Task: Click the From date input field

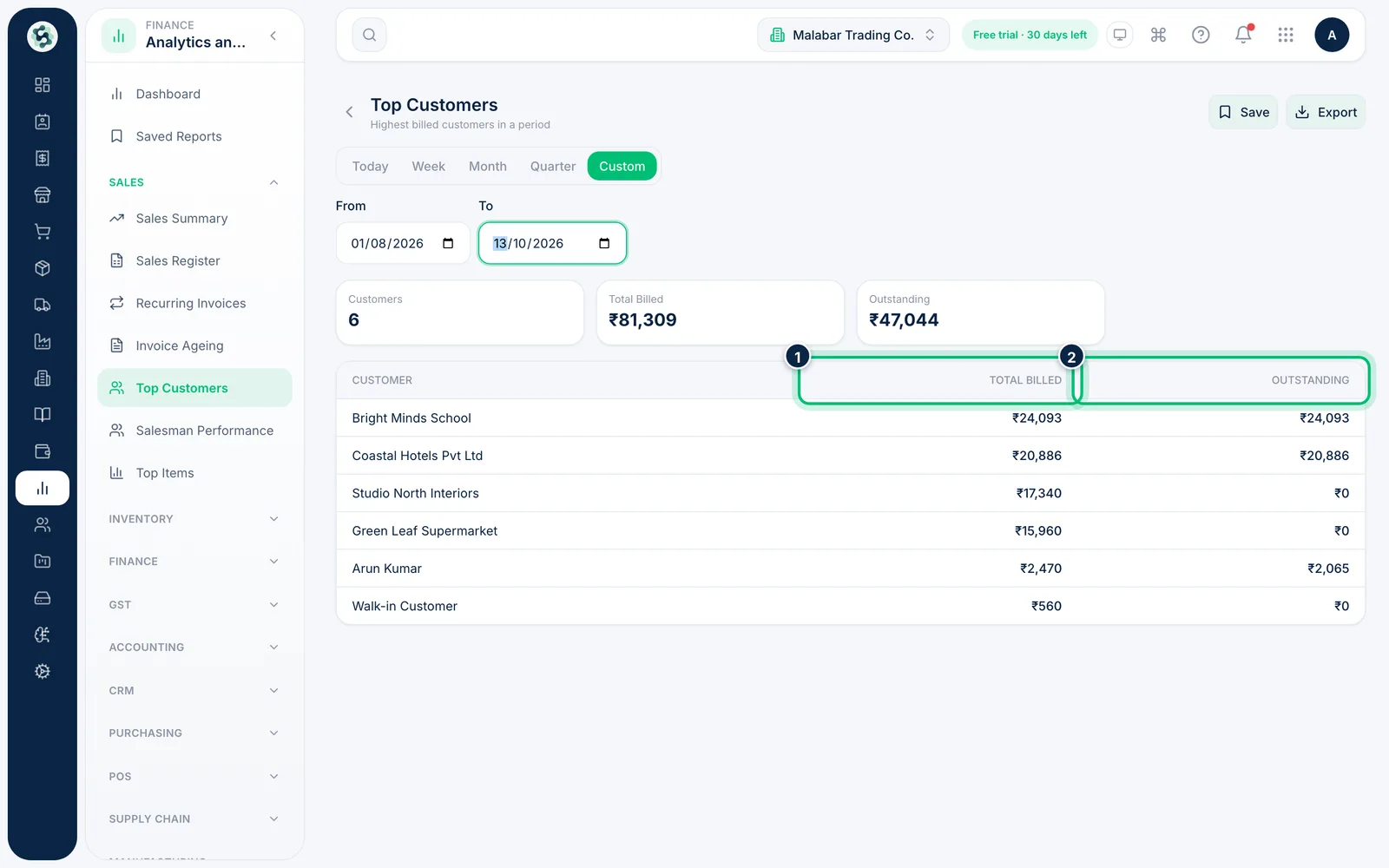Action: (x=403, y=243)
